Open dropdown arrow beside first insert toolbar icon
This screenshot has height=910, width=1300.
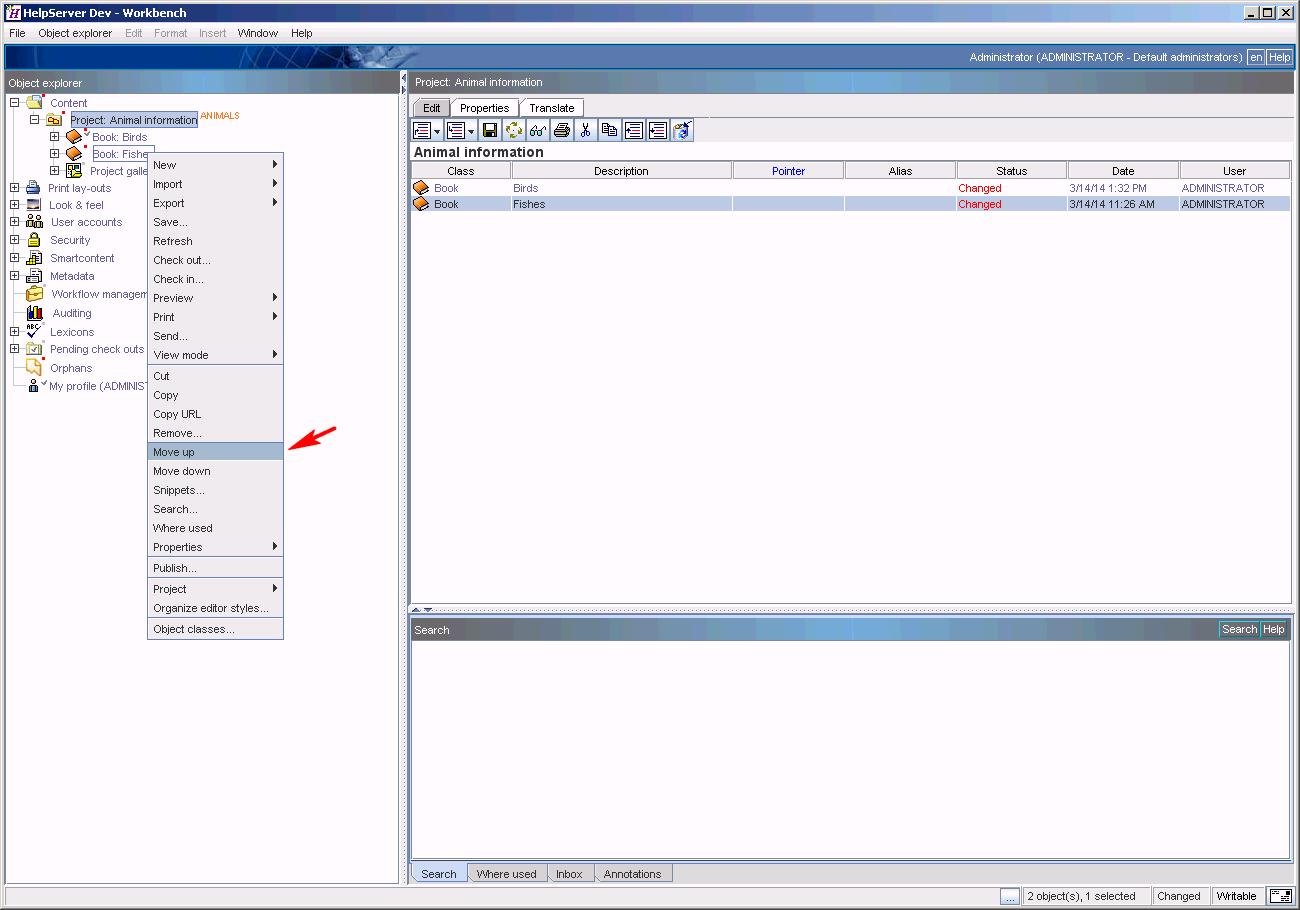437,131
